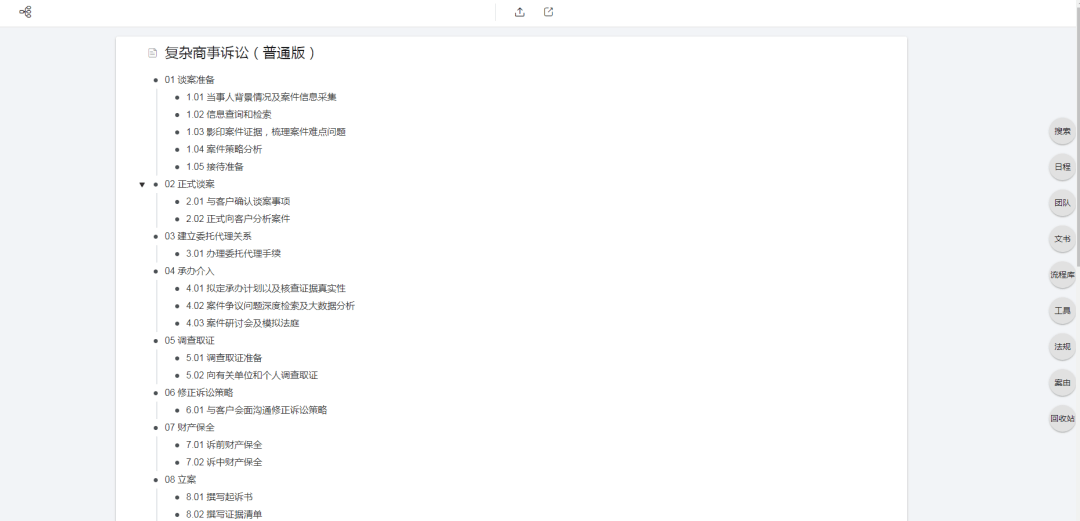Open the mind map view icon
The image size is (1080, 521).
[25, 12]
